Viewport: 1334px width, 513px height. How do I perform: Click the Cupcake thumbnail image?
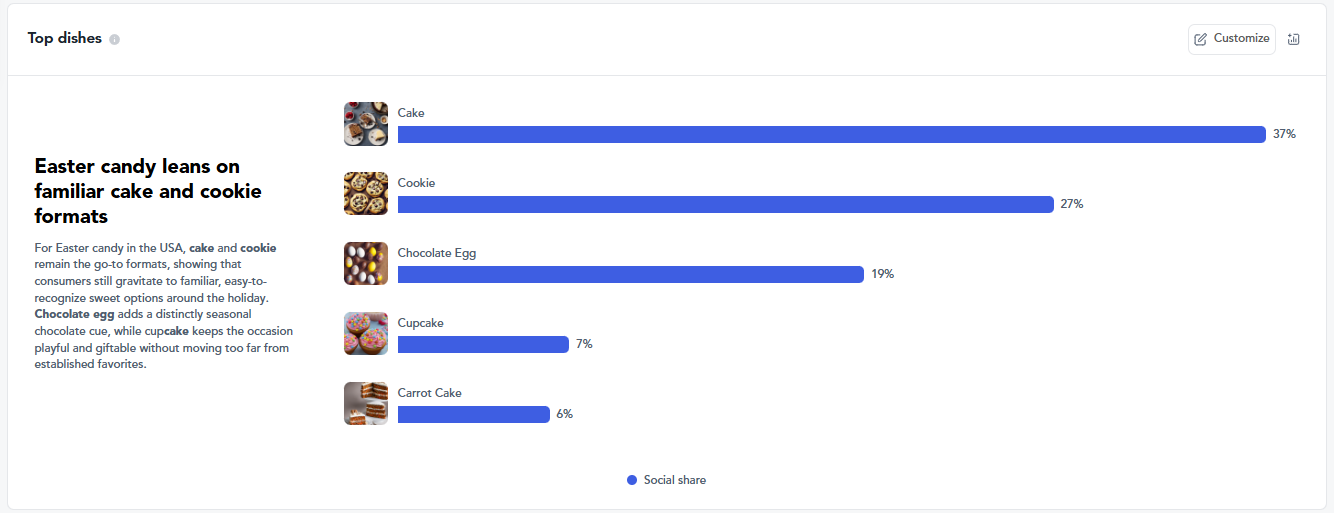[x=366, y=334]
